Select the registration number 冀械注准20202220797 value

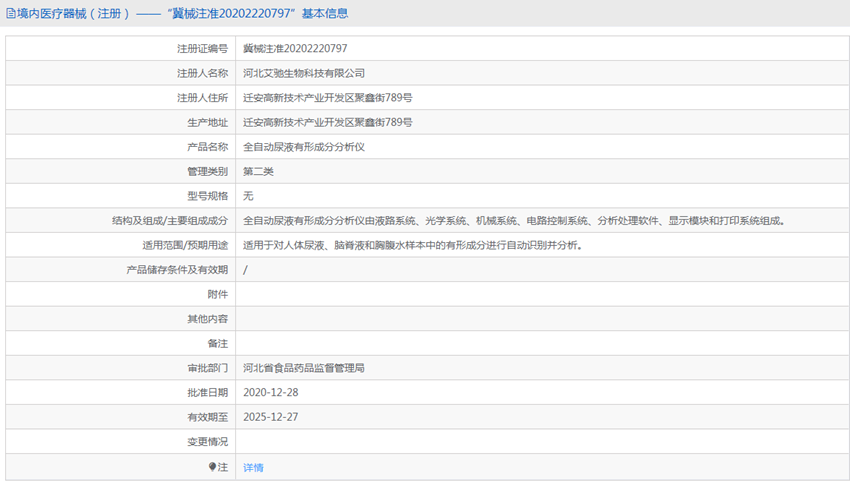point(295,48)
